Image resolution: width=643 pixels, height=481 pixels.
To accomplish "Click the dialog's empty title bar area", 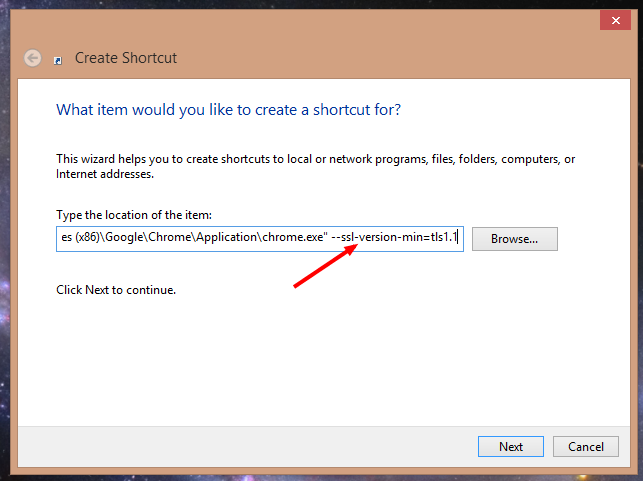I will pyautogui.click(x=300, y=20).
